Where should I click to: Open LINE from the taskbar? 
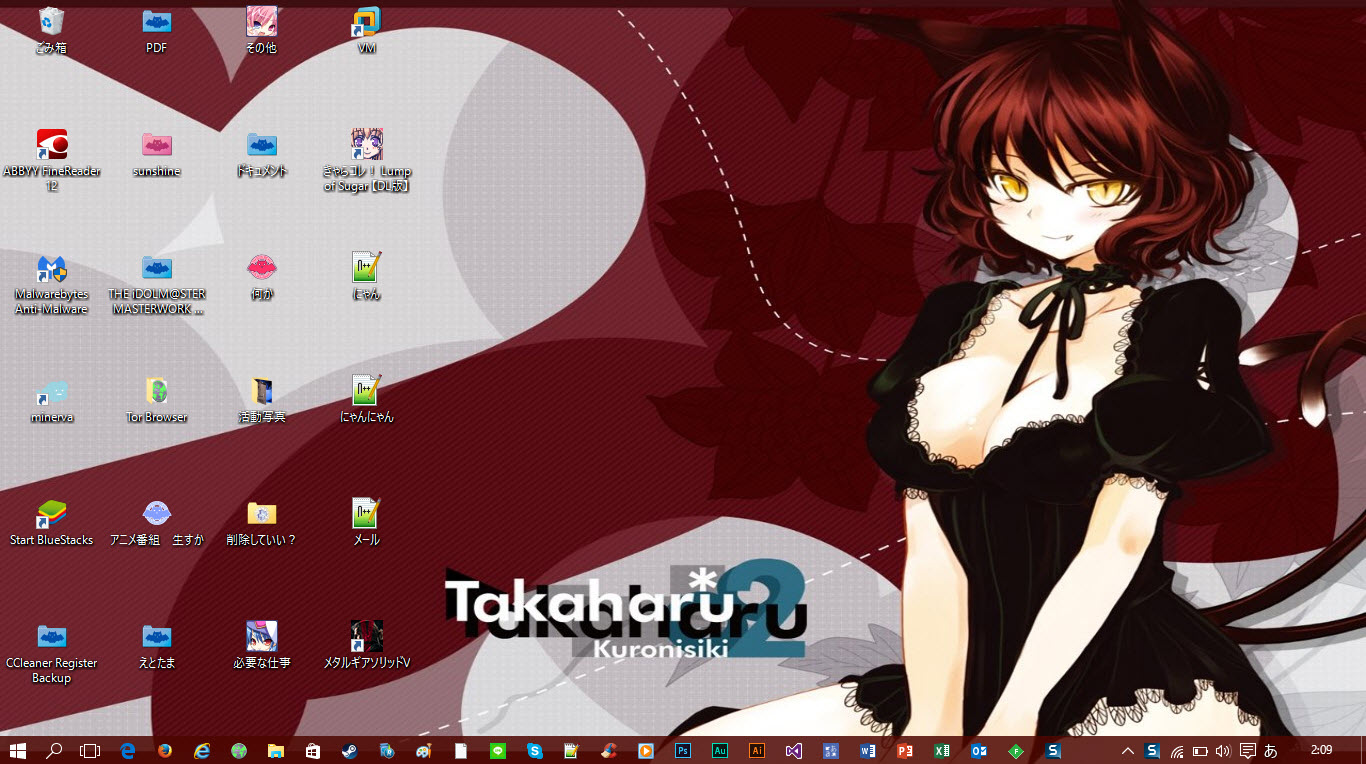[498, 750]
